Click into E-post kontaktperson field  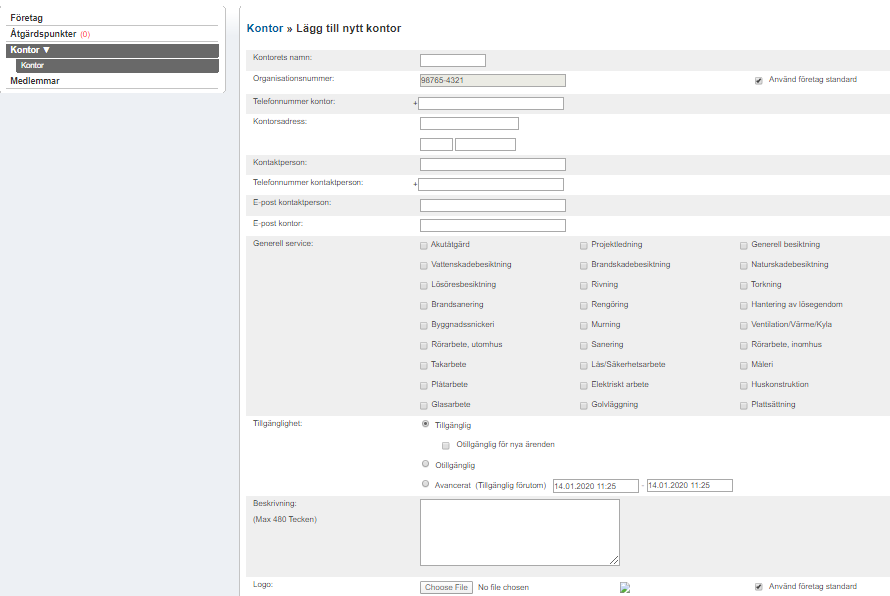tap(492, 205)
